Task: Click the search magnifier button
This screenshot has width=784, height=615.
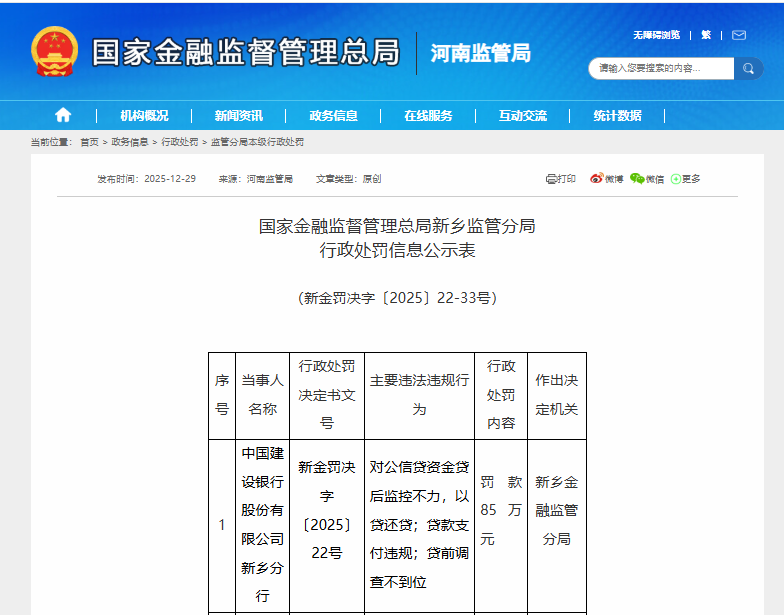Action: tap(748, 68)
